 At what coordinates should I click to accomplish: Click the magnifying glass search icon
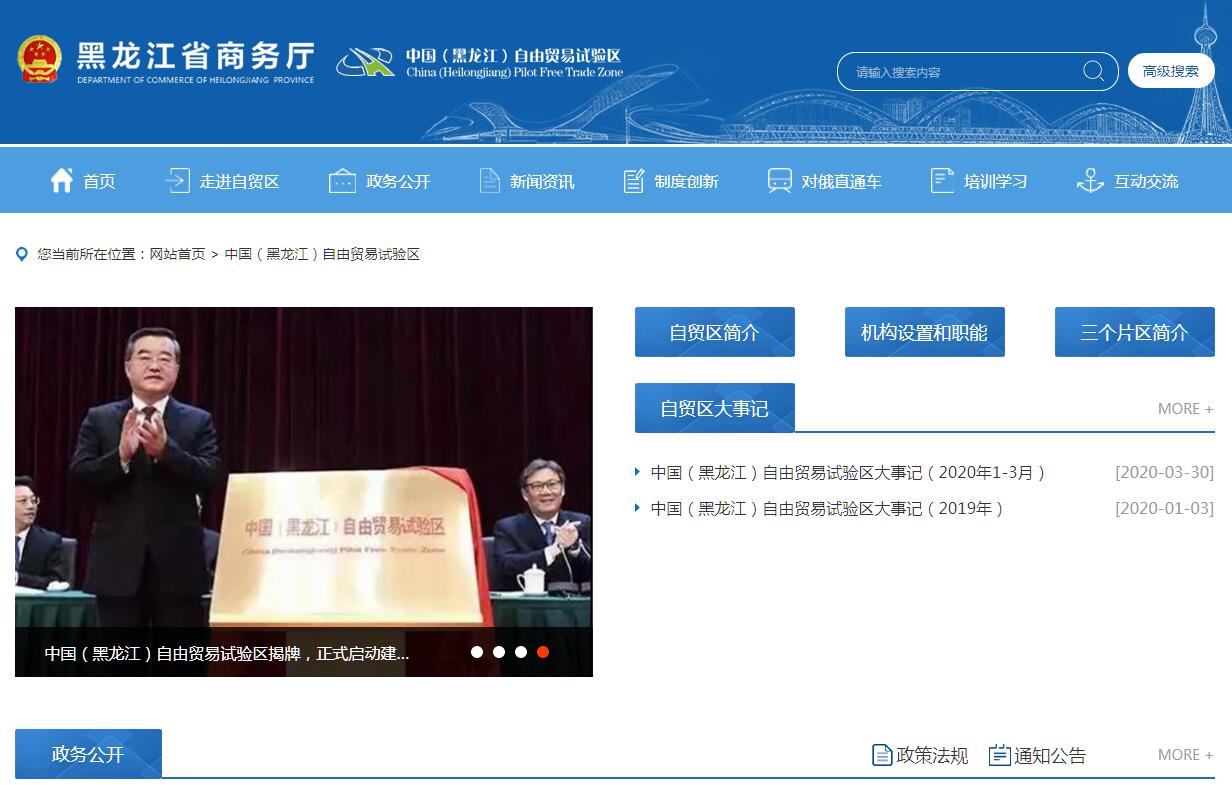[1093, 71]
